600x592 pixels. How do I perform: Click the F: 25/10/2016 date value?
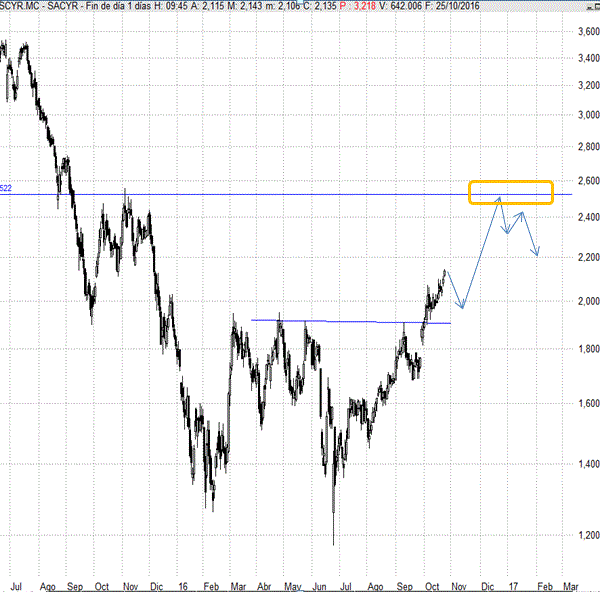pos(452,6)
